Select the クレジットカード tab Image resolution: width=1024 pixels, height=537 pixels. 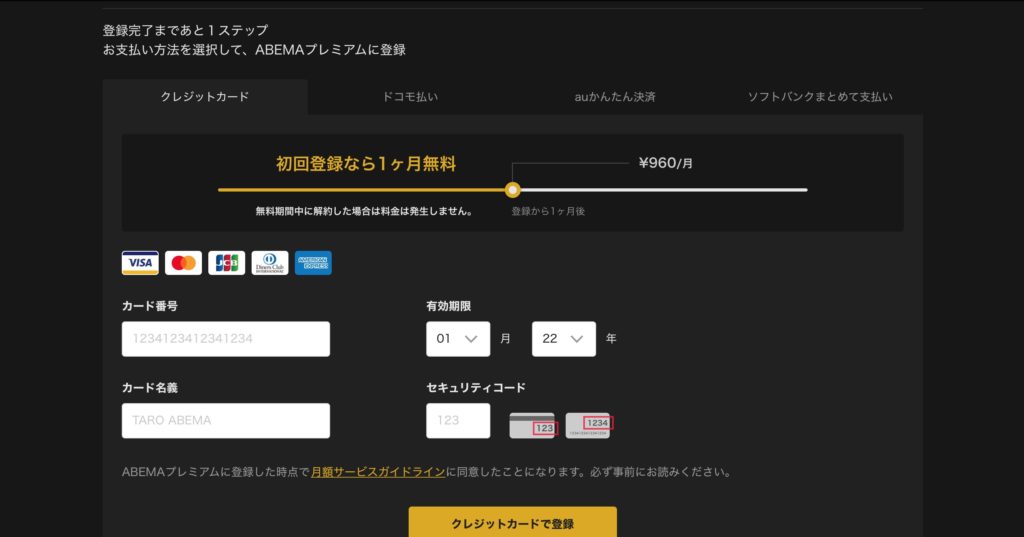[205, 97]
